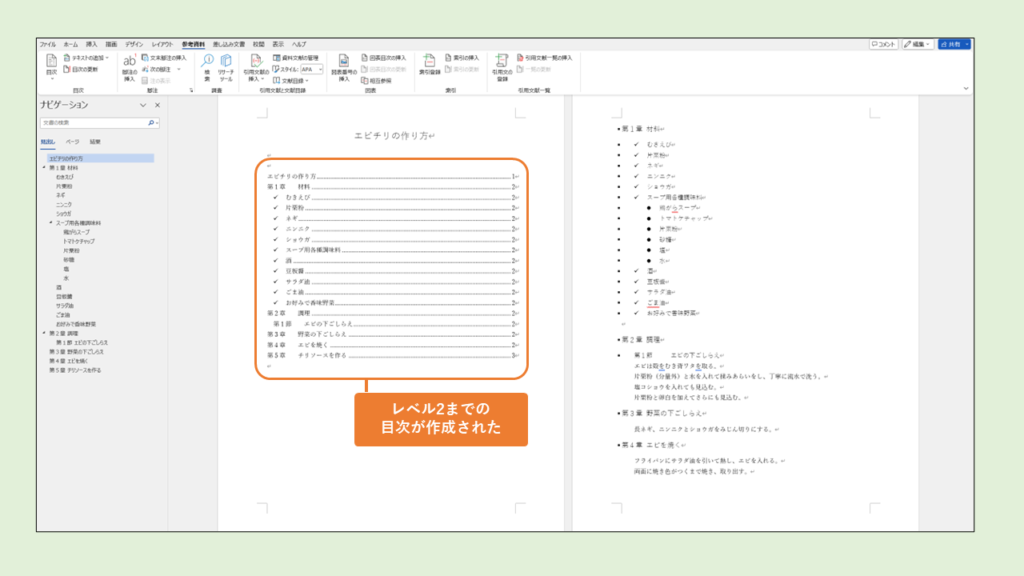Switch to the 校閲 ribbon tab
Viewport: 1024px width, 576px height.
(x=259, y=44)
